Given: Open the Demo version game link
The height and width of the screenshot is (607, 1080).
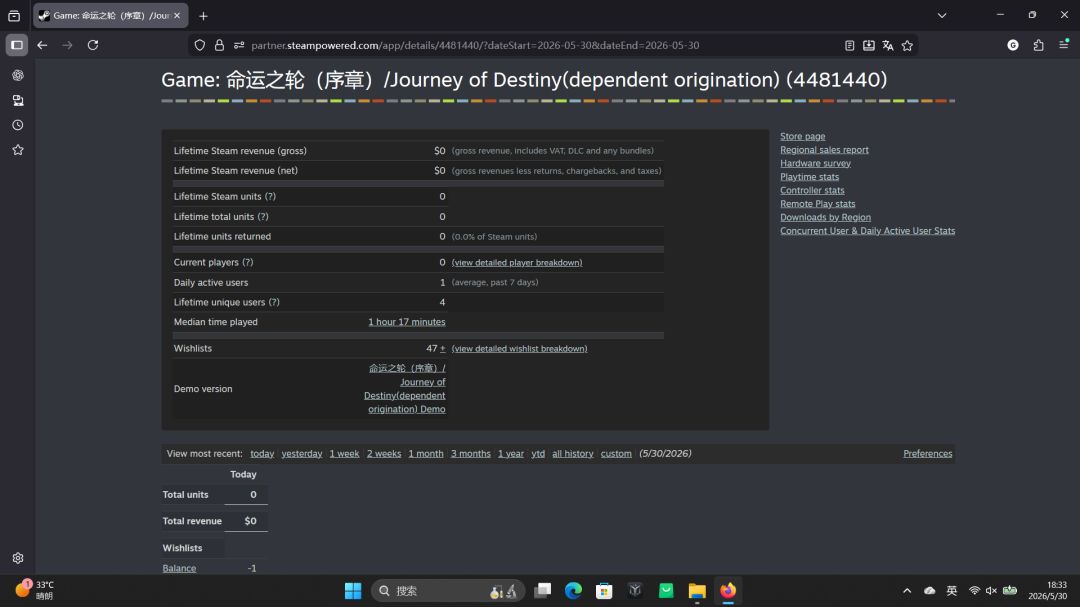Looking at the screenshot, I should click(405, 389).
